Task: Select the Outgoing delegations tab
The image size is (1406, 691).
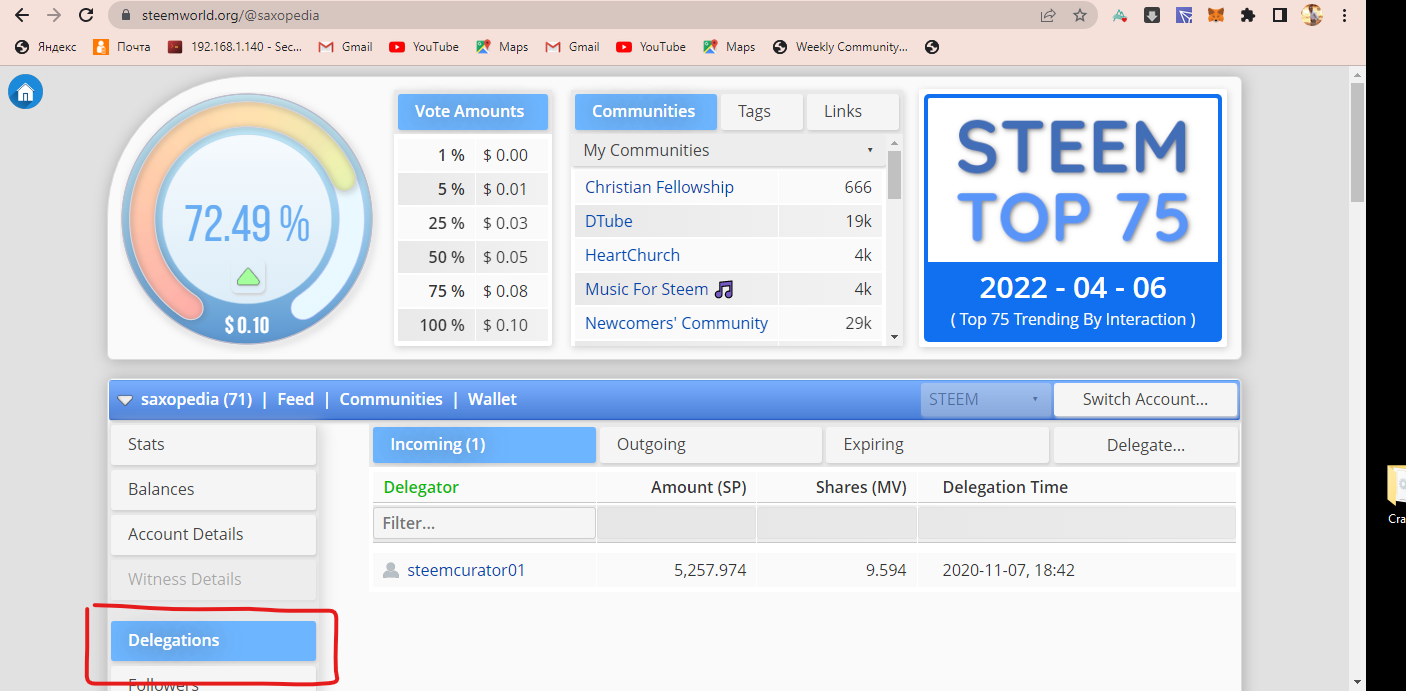Action: [710, 445]
